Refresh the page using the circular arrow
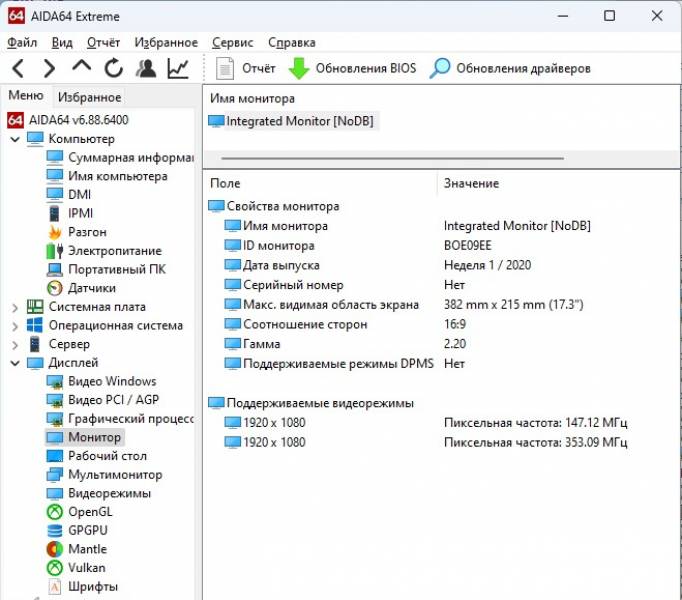This screenshot has height=600, width=682. (114, 68)
